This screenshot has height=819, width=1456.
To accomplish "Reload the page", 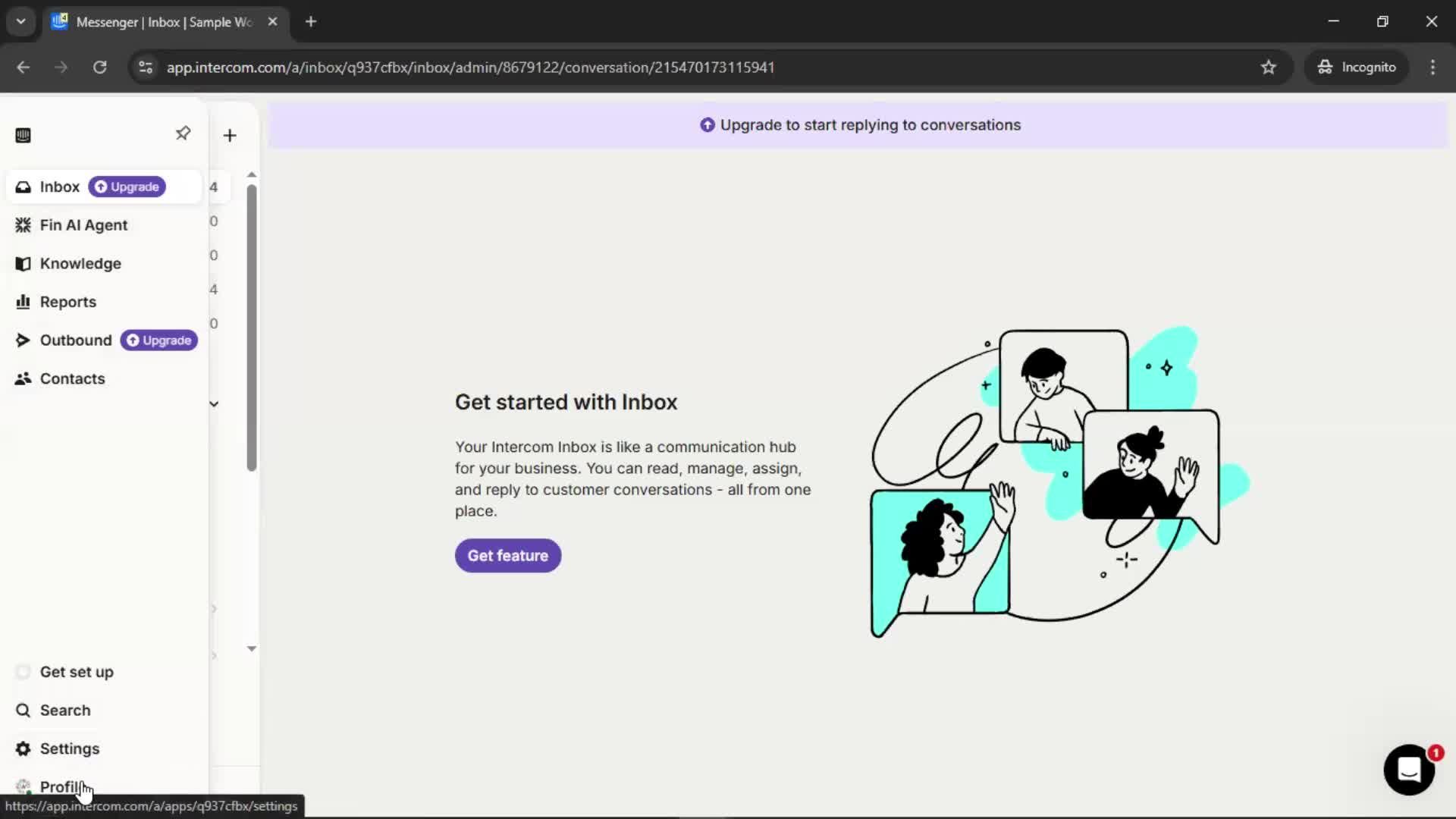I will pyautogui.click(x=99, y=67).
